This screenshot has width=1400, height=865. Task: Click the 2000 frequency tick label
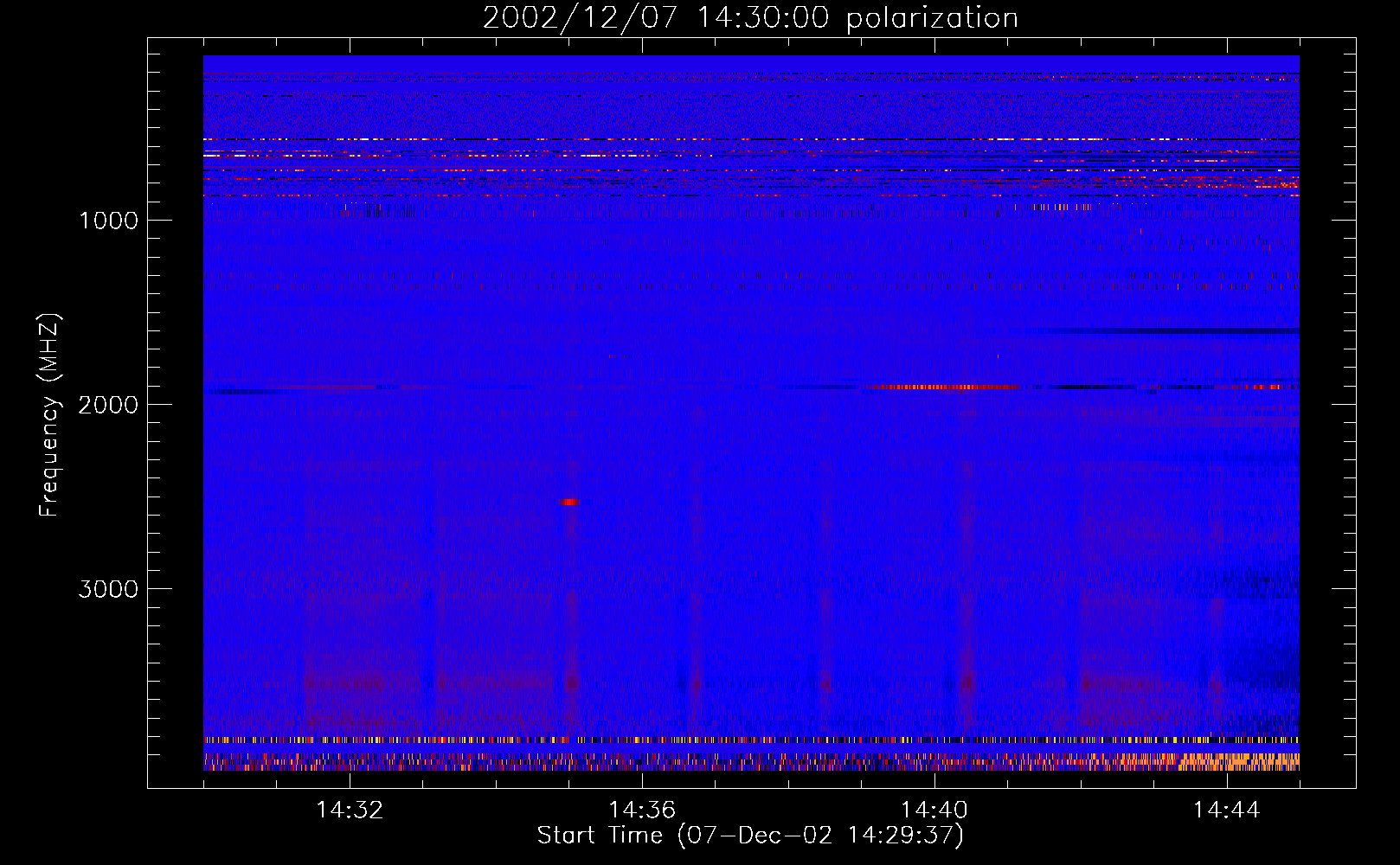tap(108, 405)
